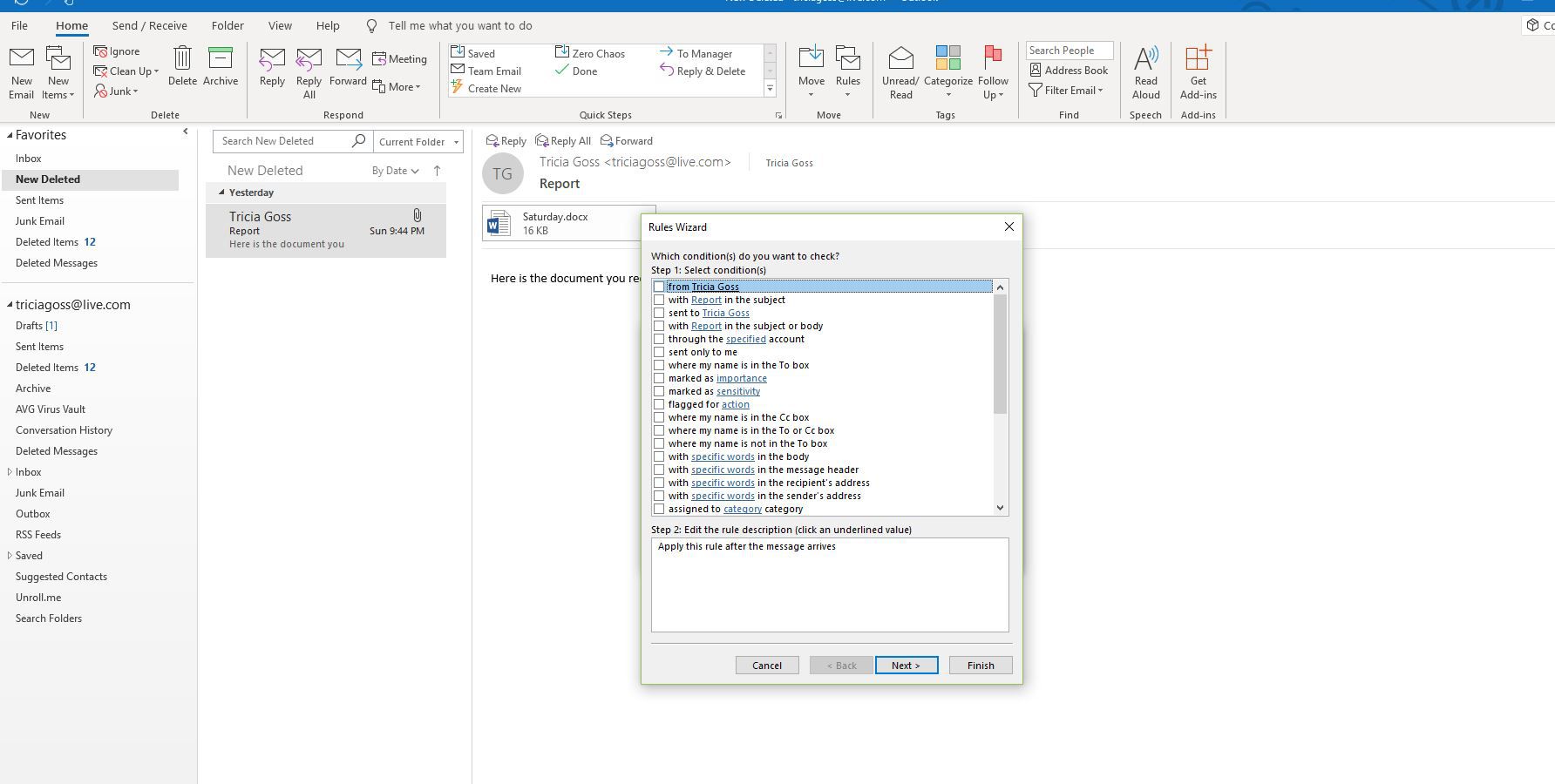
Task: Switch to the Folder tab
Action: click(227, 26)
